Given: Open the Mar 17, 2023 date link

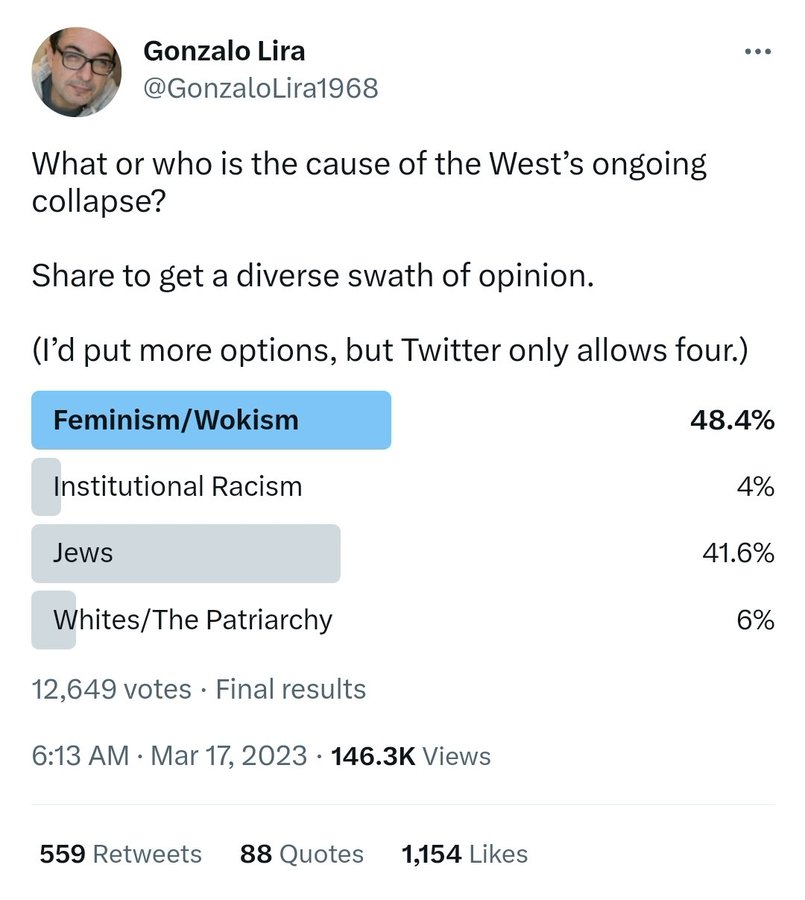Looking at the screenshot, I should 229,755.
